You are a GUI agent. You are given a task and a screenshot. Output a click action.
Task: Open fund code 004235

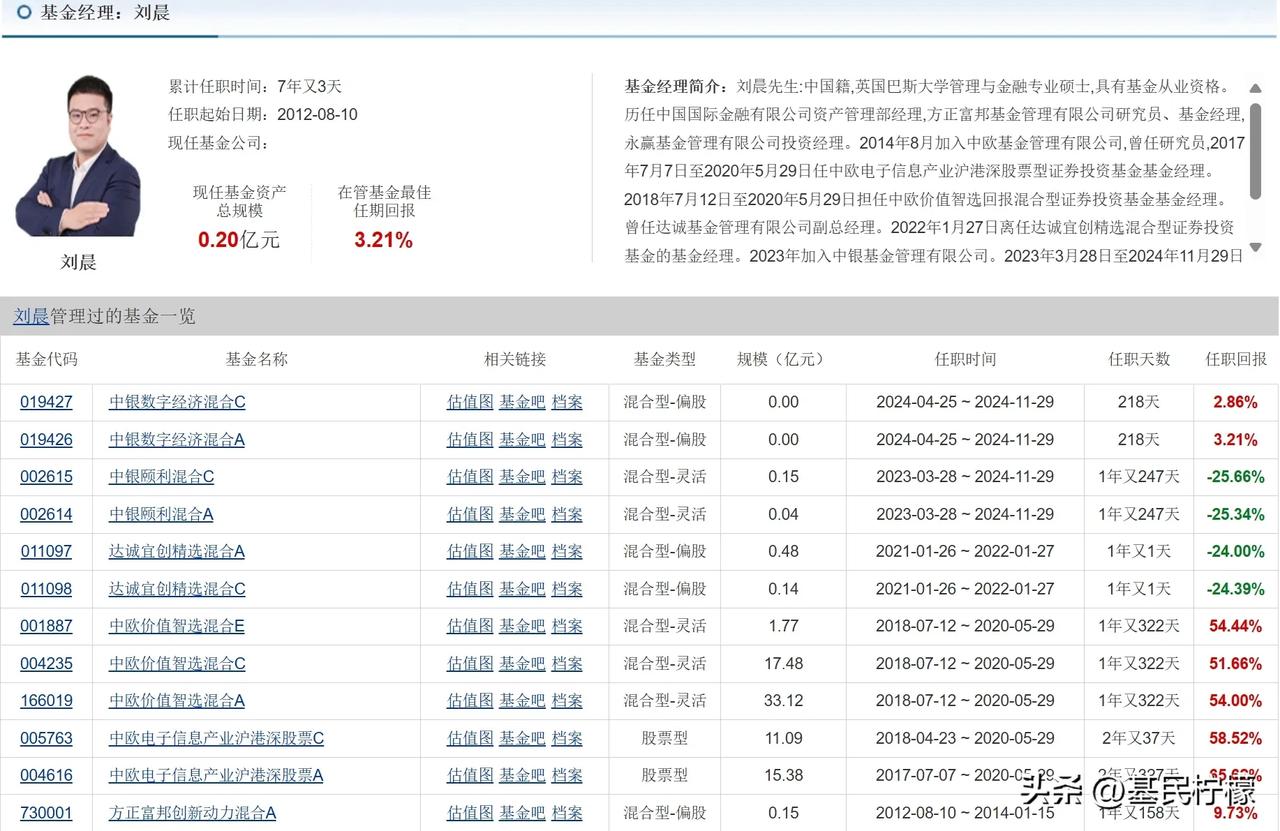[x=46, y=663]
